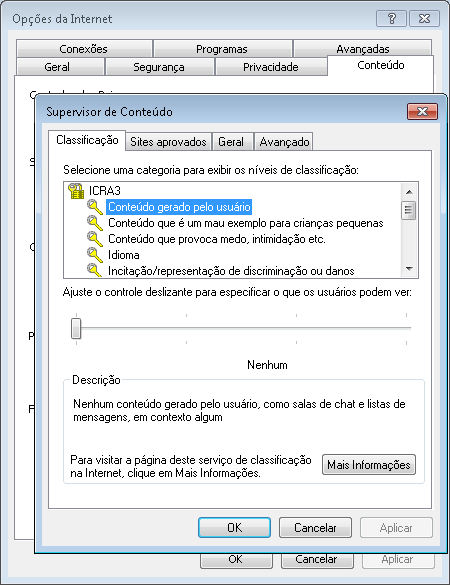Select Incitação/representação de discriminação ou danos
Image resolution: width=450 pixels, height=585 pixels.
click(x=231, y=271)
